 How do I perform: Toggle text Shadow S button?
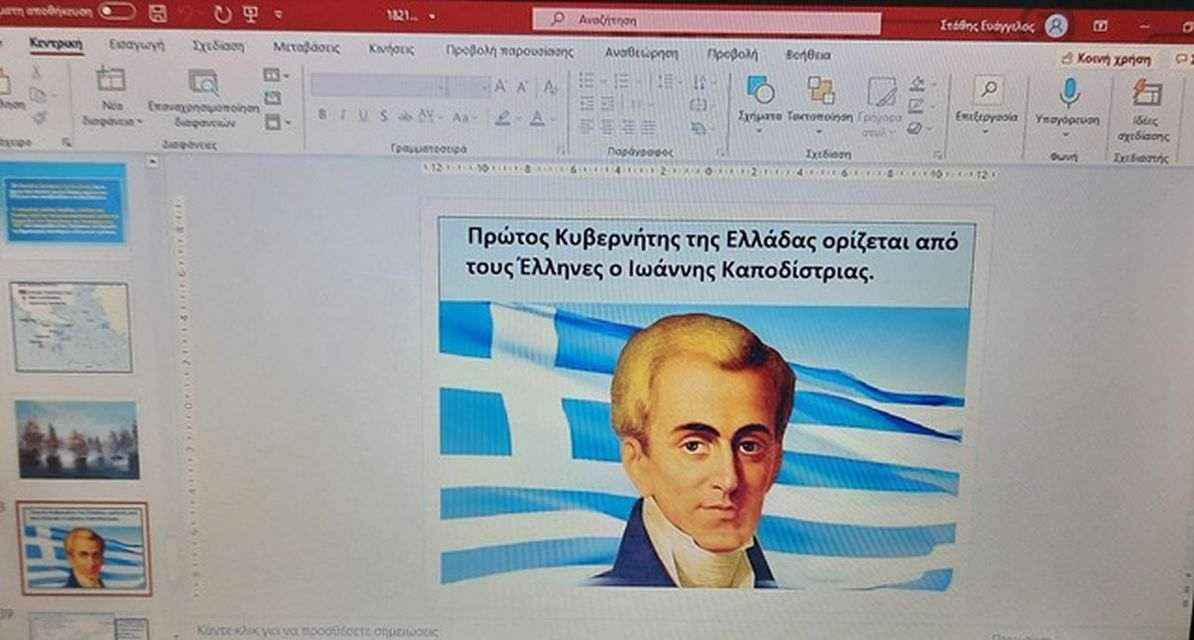(384, 117)
